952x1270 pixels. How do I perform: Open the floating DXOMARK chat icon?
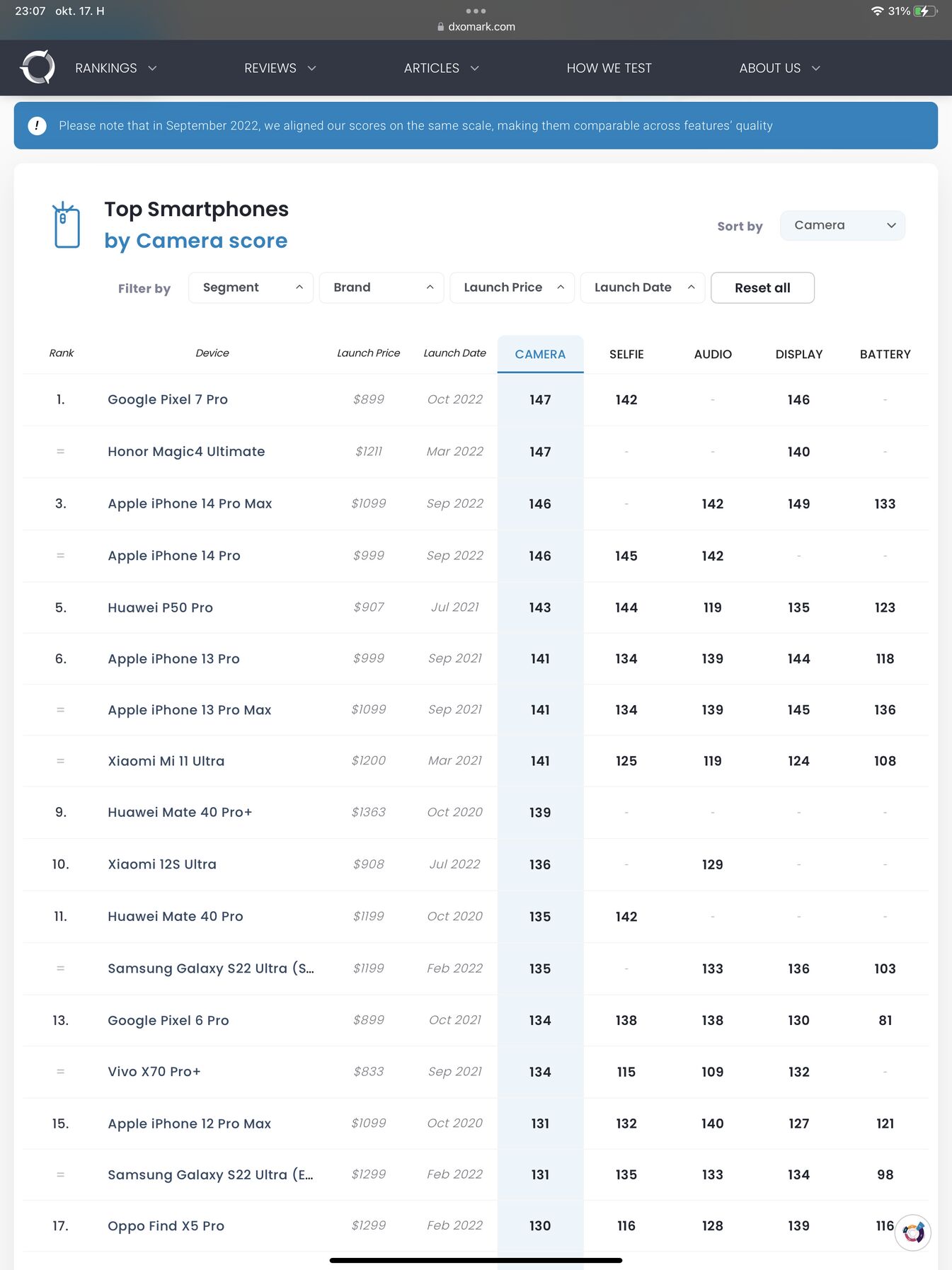tap(912, 1232)
